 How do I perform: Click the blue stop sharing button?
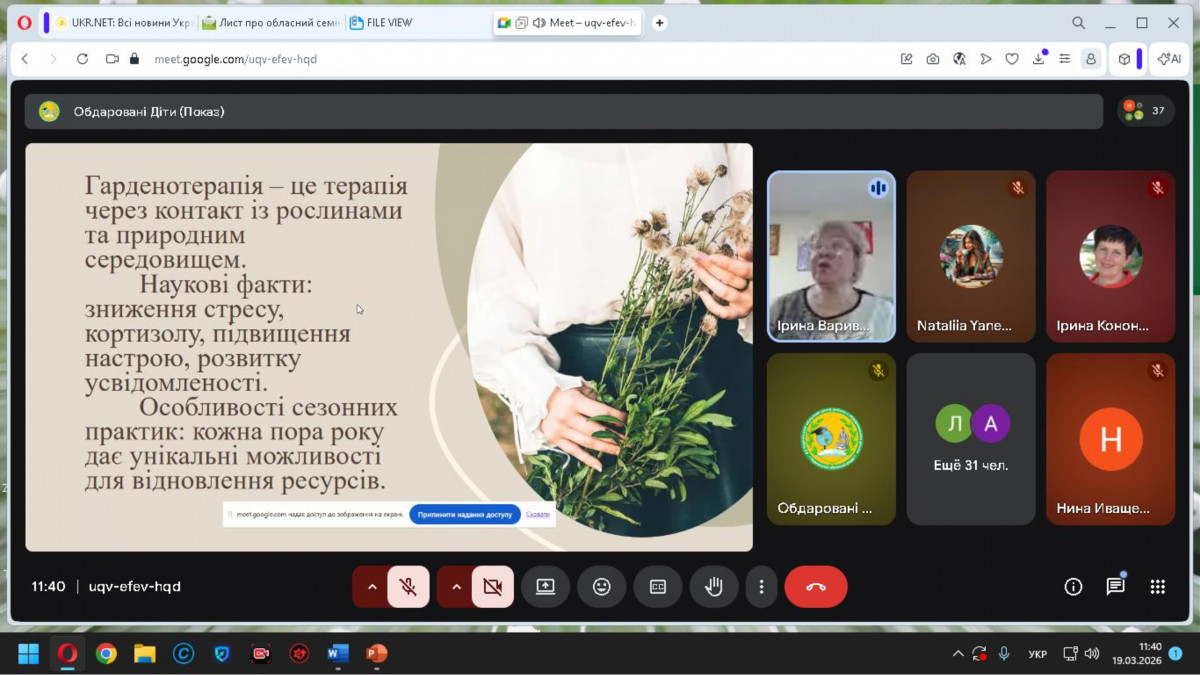click(465, 514)
